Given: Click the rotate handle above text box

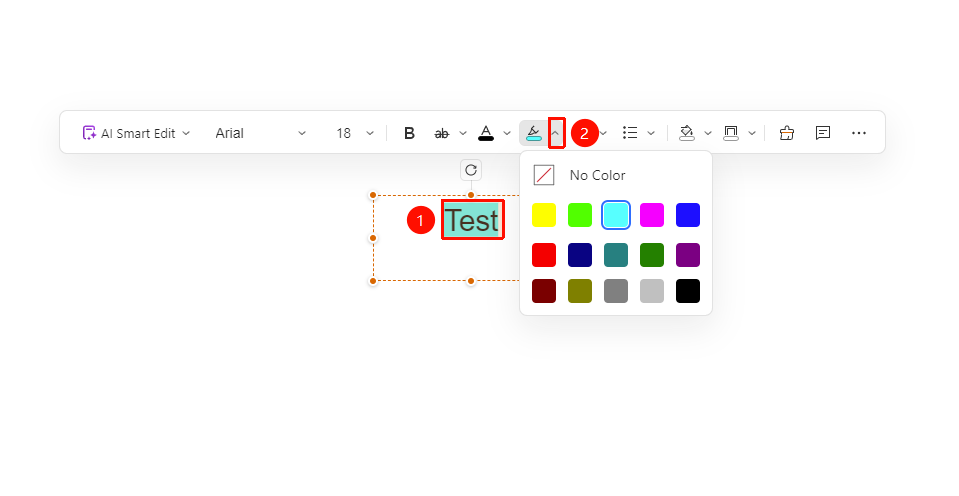Looking at the screenshot, I should [471, 170].
